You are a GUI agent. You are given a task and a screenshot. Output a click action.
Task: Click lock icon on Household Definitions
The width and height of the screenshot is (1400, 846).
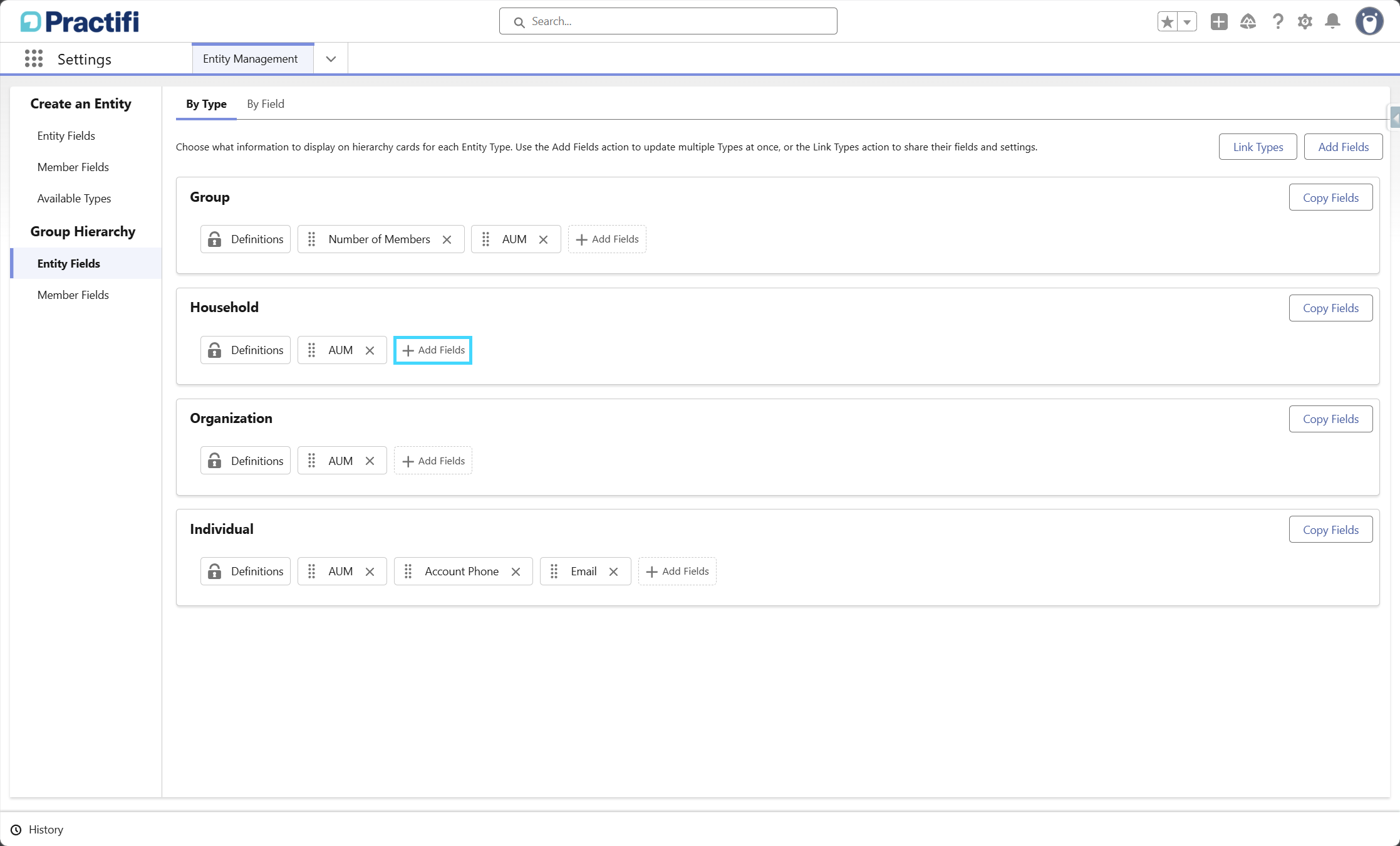tap(215, 350)
